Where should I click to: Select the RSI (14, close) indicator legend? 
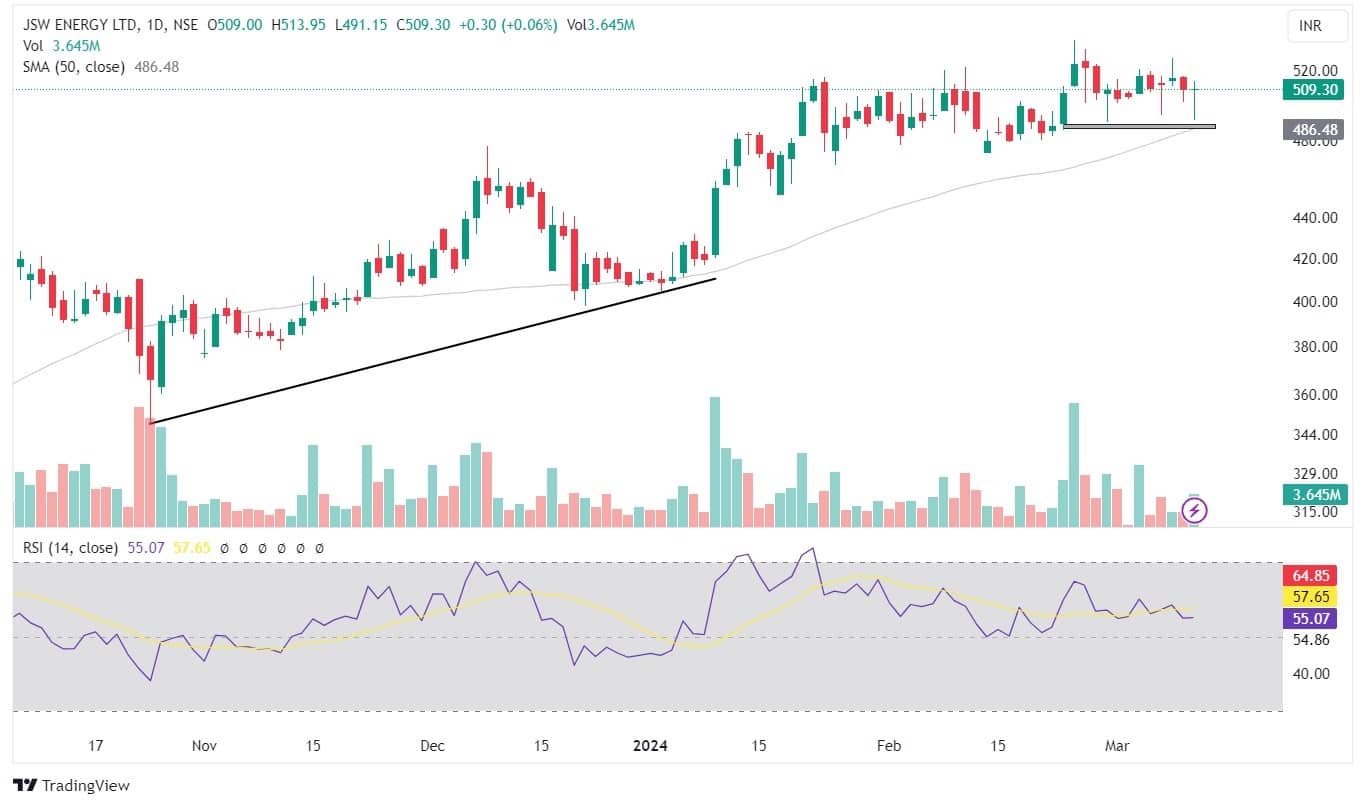click(67, 548)
